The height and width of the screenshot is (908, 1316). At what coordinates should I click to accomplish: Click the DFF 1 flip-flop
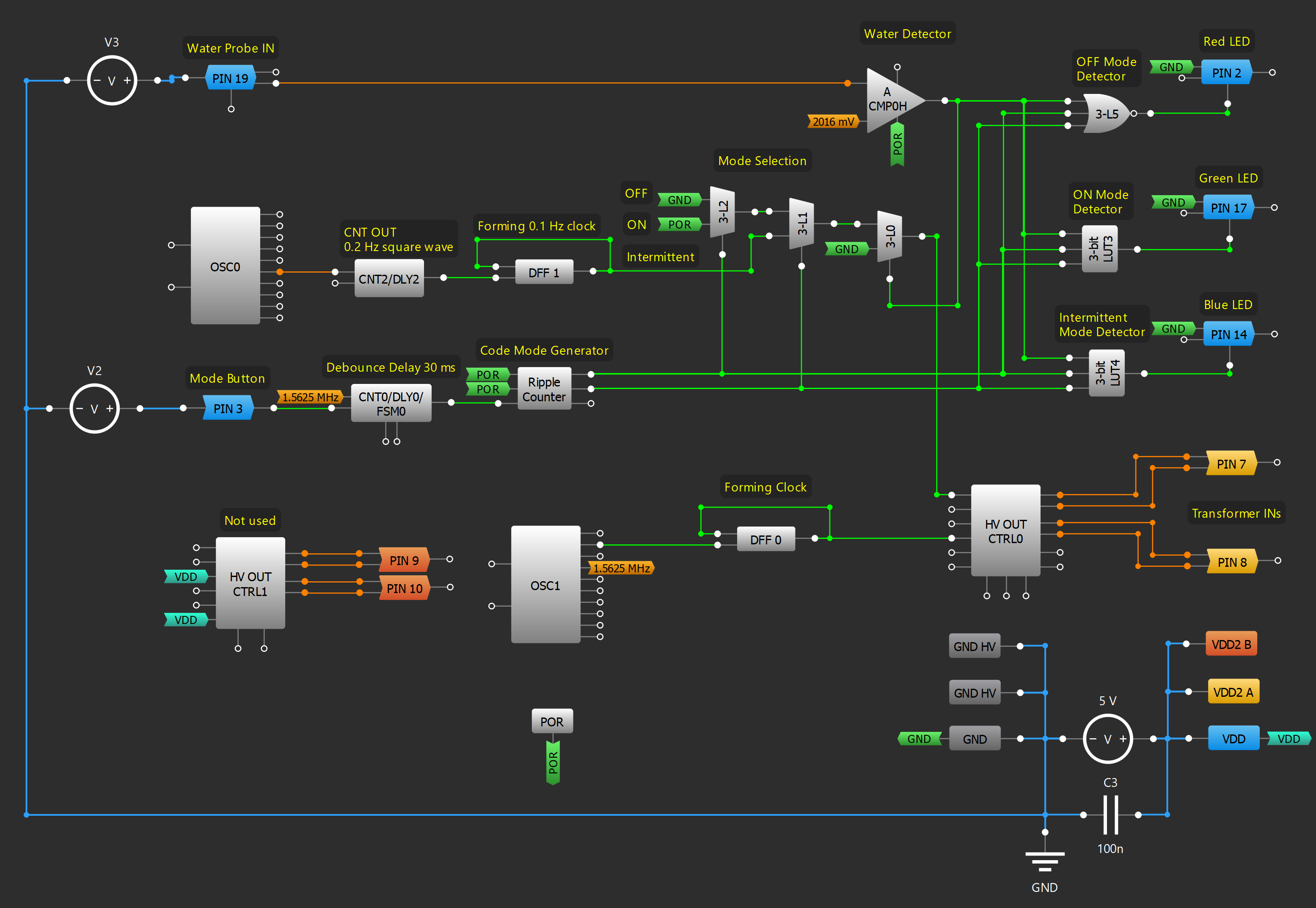pyautogui.click(x=544, y=272)
